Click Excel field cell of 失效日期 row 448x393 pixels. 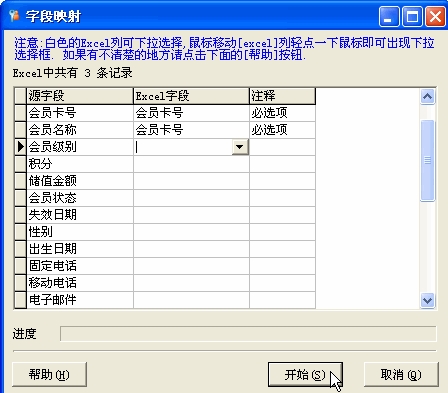pyautogui.click(x=191, y=215)
